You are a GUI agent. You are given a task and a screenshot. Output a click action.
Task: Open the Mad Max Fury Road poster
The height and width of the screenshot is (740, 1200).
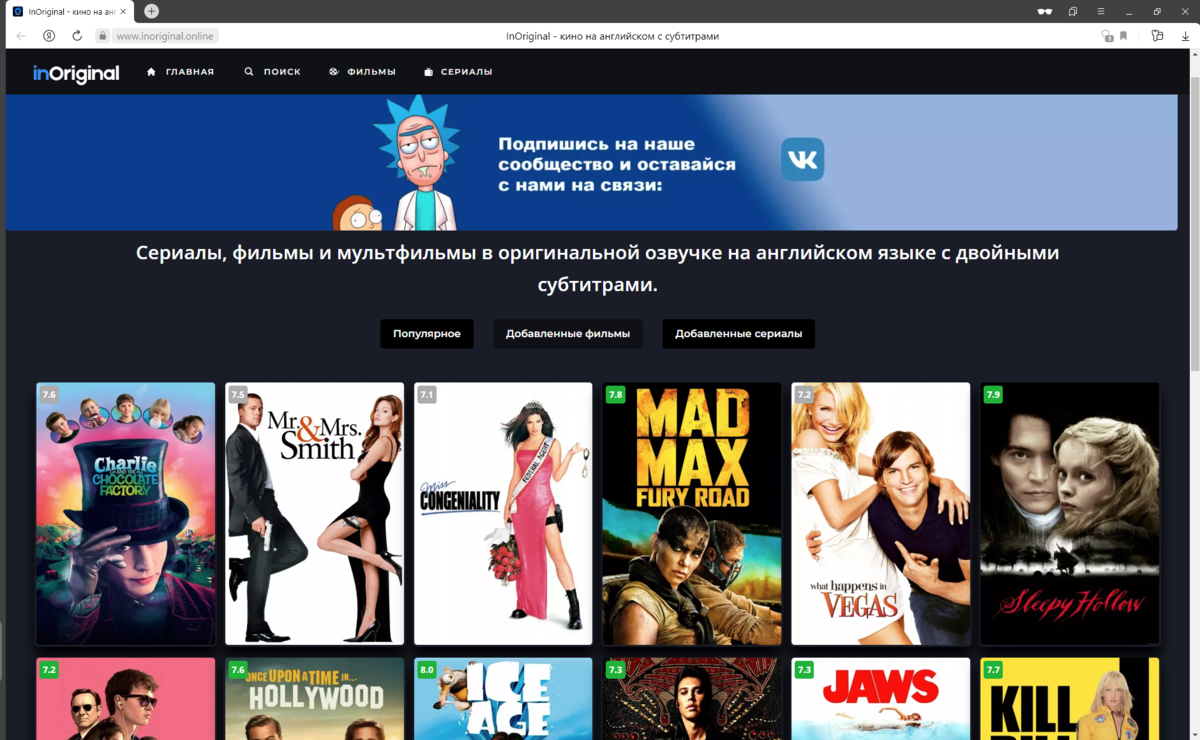(692, 514)
